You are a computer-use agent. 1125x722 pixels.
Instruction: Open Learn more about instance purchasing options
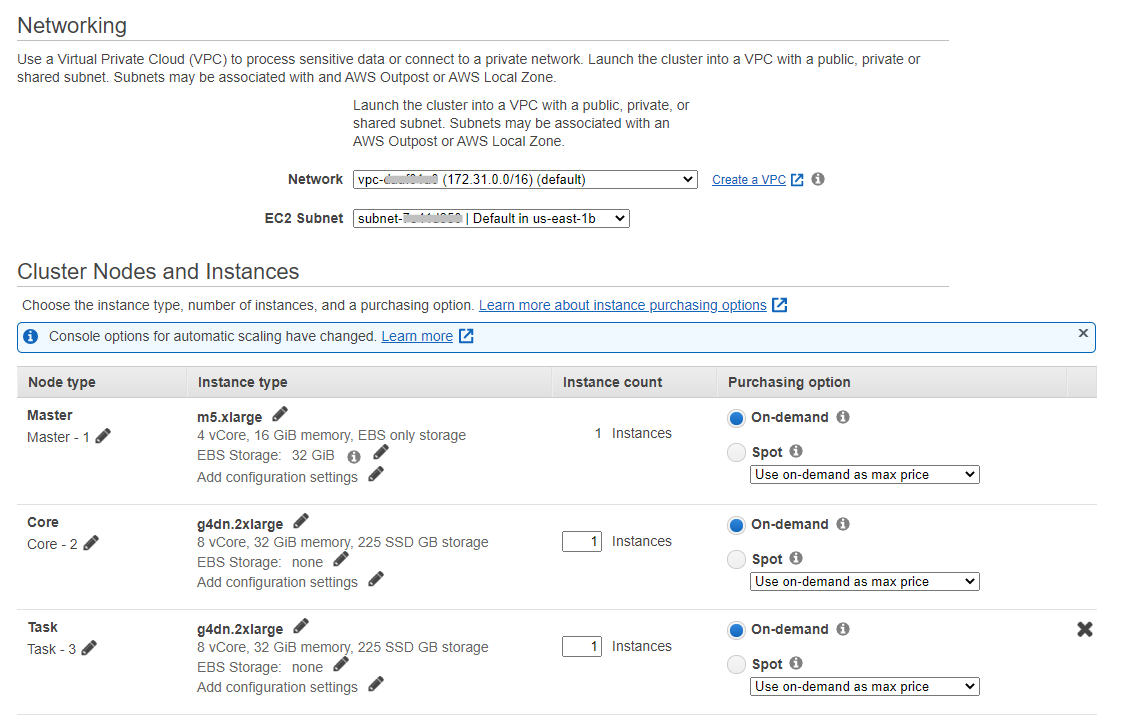tap(622, 305)
